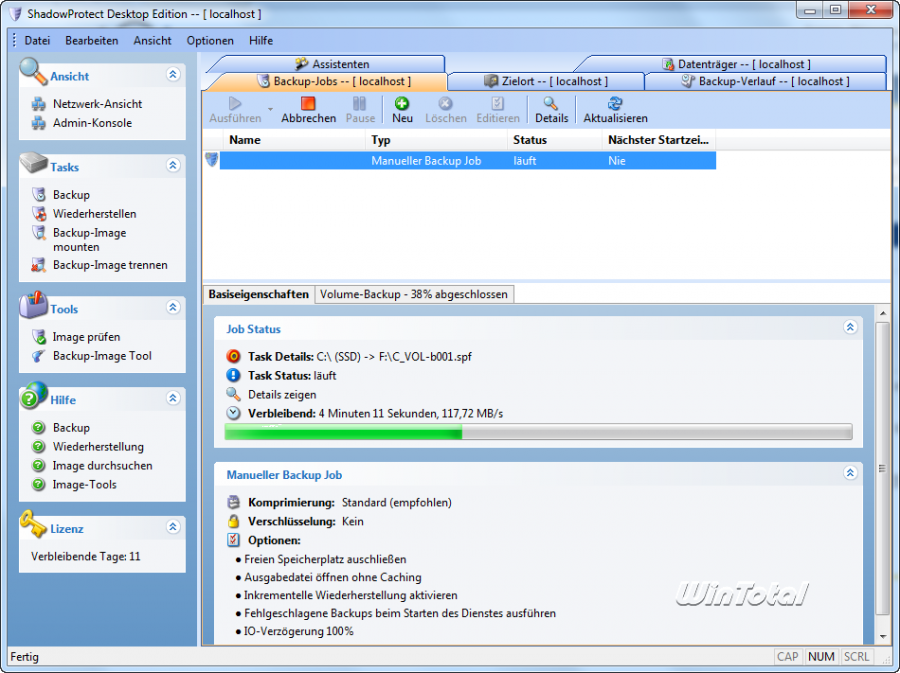Click the Task Status läuft line
The width and height of the screenshot is (900, 673).
pyautogui.click(x=292, y=376)
